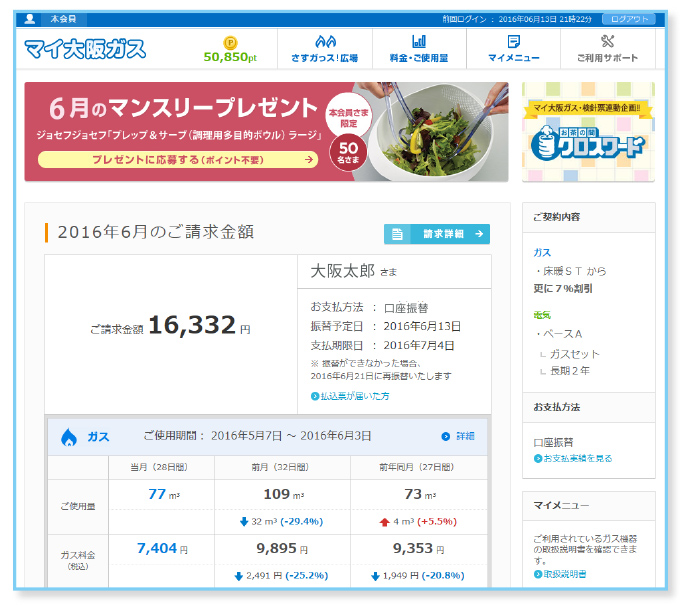Select the 振替予定日 2016年6月13日 text
The width and height of the screenshot is (680, 605).
pyautogui.click(x=386, y=326)
